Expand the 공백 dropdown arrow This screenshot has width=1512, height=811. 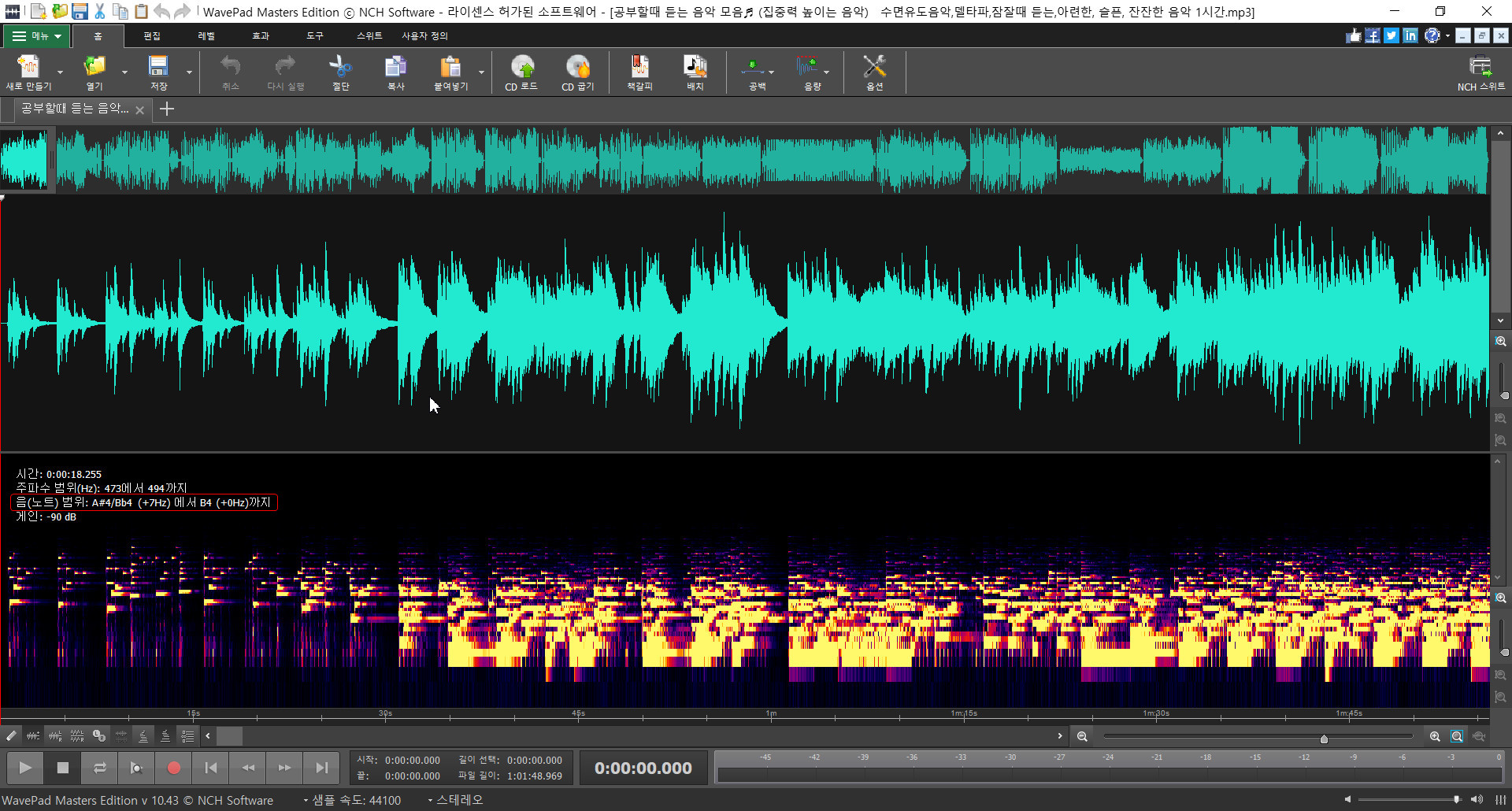(x=771, y=72)
